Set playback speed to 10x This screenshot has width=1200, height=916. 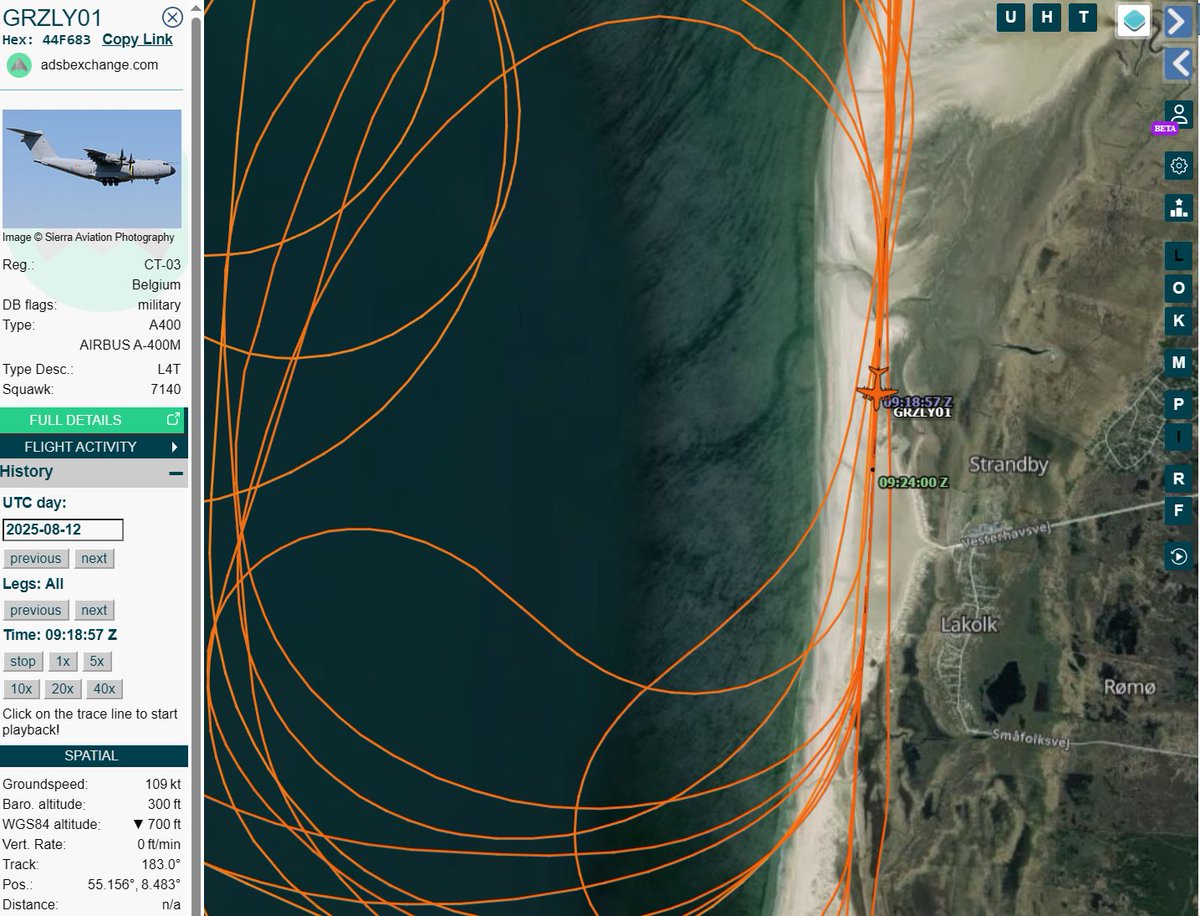(x=21, y=688)
